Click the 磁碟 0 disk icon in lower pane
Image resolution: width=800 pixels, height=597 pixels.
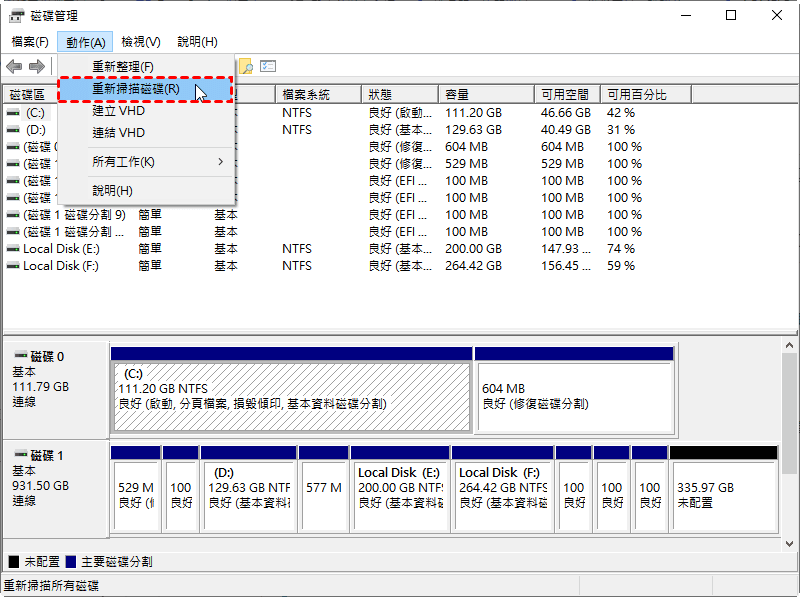point(20,356)
